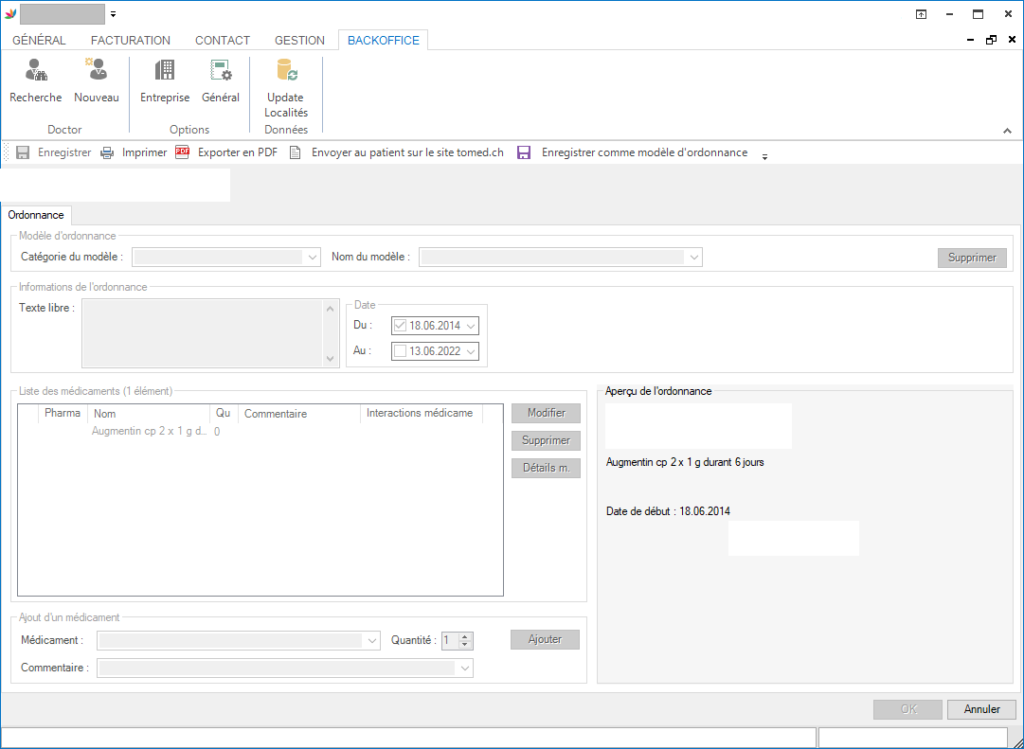Click the Ajouter medication button
Image resolution: width=1024 pixels, height=749 pixels.
pos(545,640)
